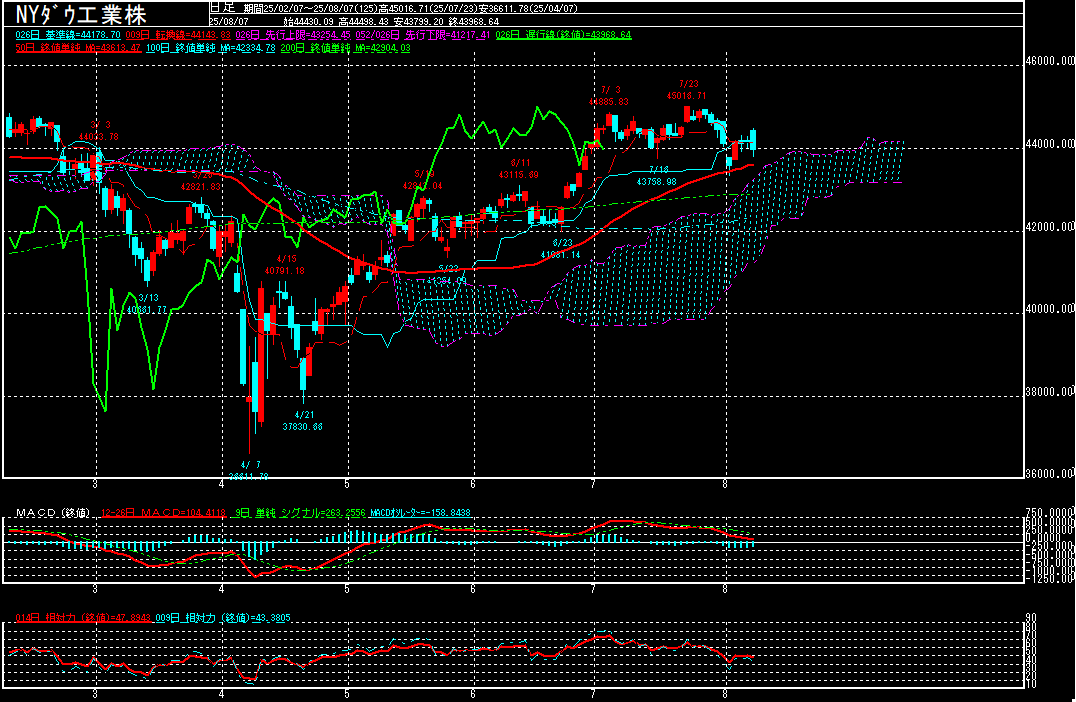The height and width of the screenshot is (702, 1076).
Task: Click month 5 on MACD panel axis
Action: click(347, 589)
